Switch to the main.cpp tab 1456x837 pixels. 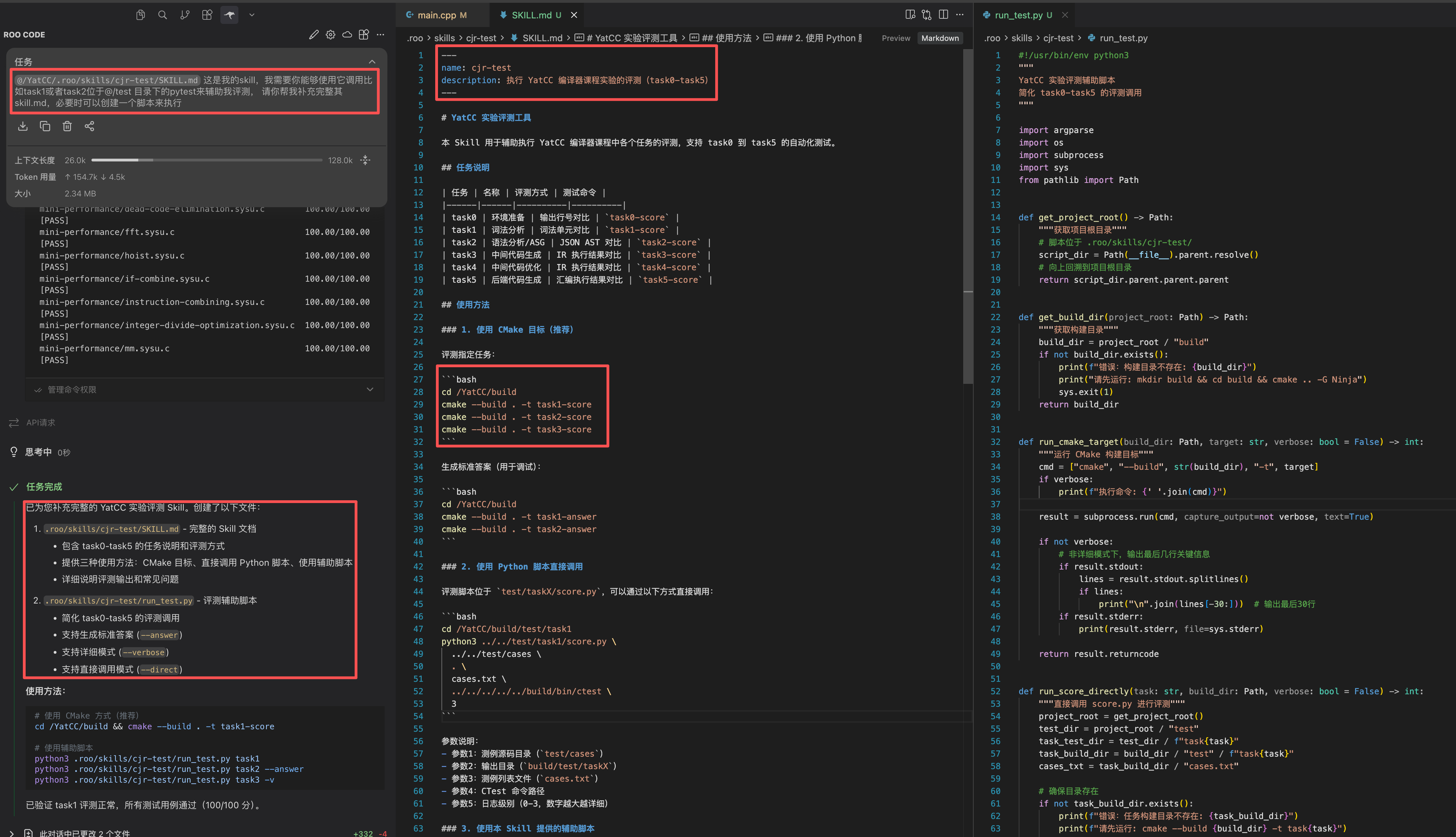[436, 15]
